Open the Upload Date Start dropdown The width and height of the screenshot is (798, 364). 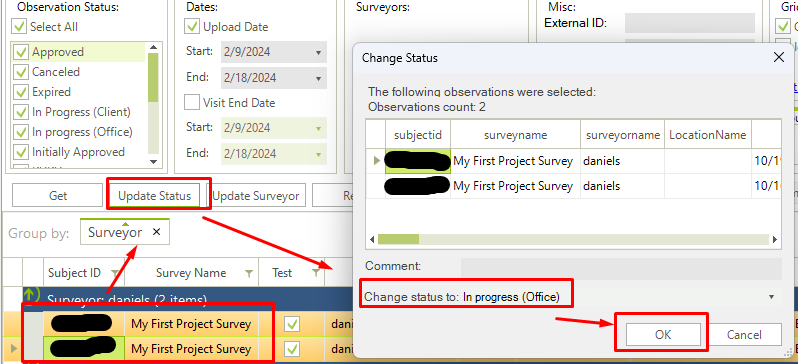[x=319, y=52]
